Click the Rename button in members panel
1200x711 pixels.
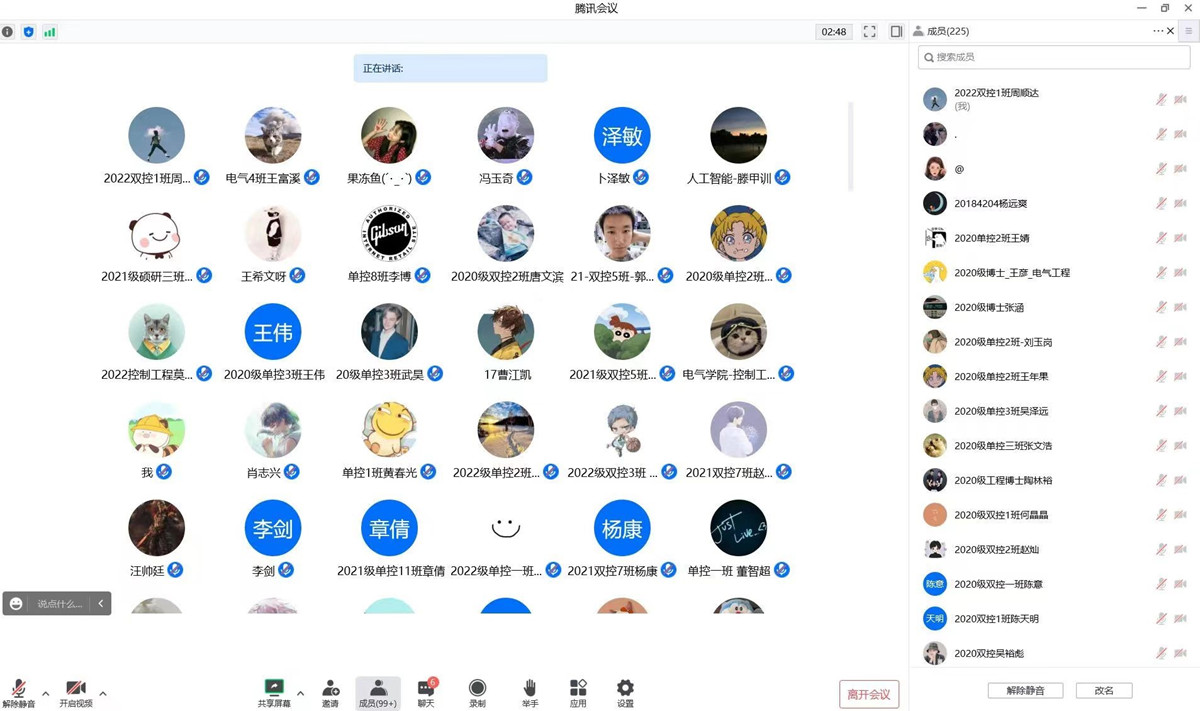pyautogui.click(x=1104, y=691)
